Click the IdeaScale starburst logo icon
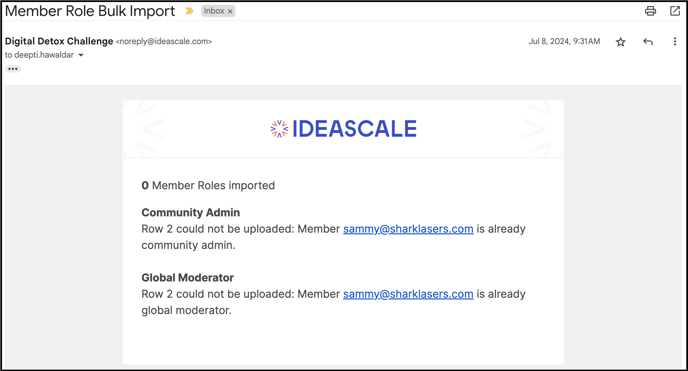This screenshot has height=371, width=688. [279, 129]
